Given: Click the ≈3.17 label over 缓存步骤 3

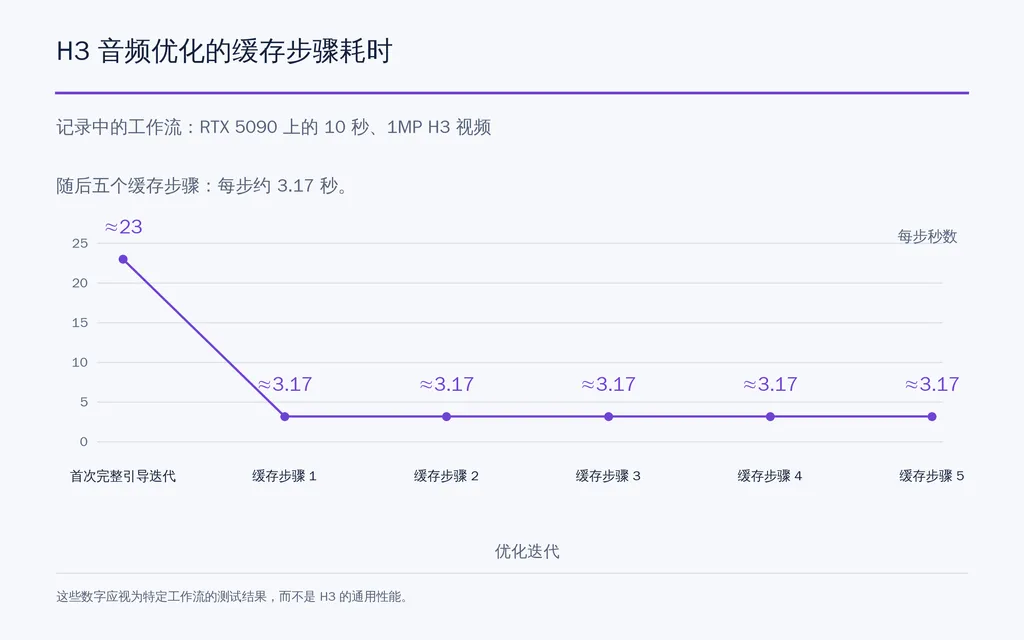Looking at the screenshot, I should [609, 384].
